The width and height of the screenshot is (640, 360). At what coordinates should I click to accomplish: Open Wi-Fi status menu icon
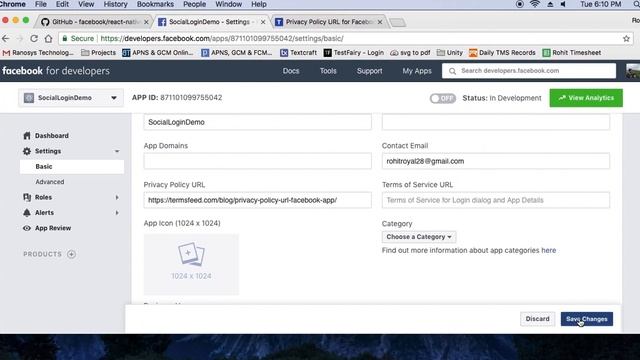pos(535,4)
